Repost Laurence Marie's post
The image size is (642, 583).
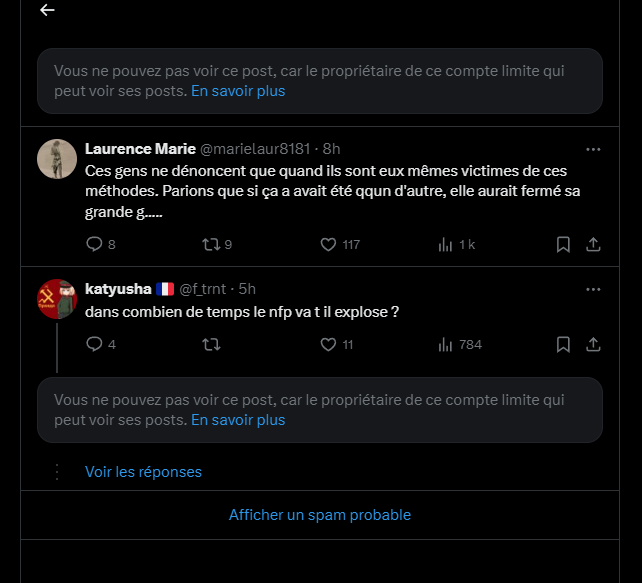211,244
